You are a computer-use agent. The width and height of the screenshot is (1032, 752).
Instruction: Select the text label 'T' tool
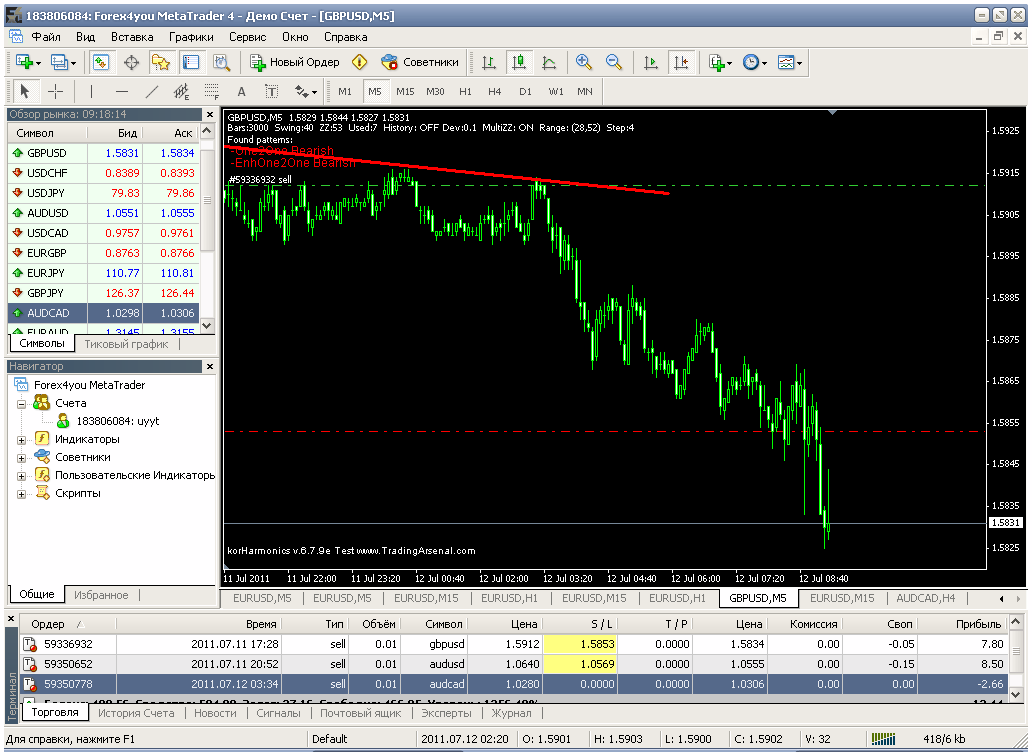[272, 91]
